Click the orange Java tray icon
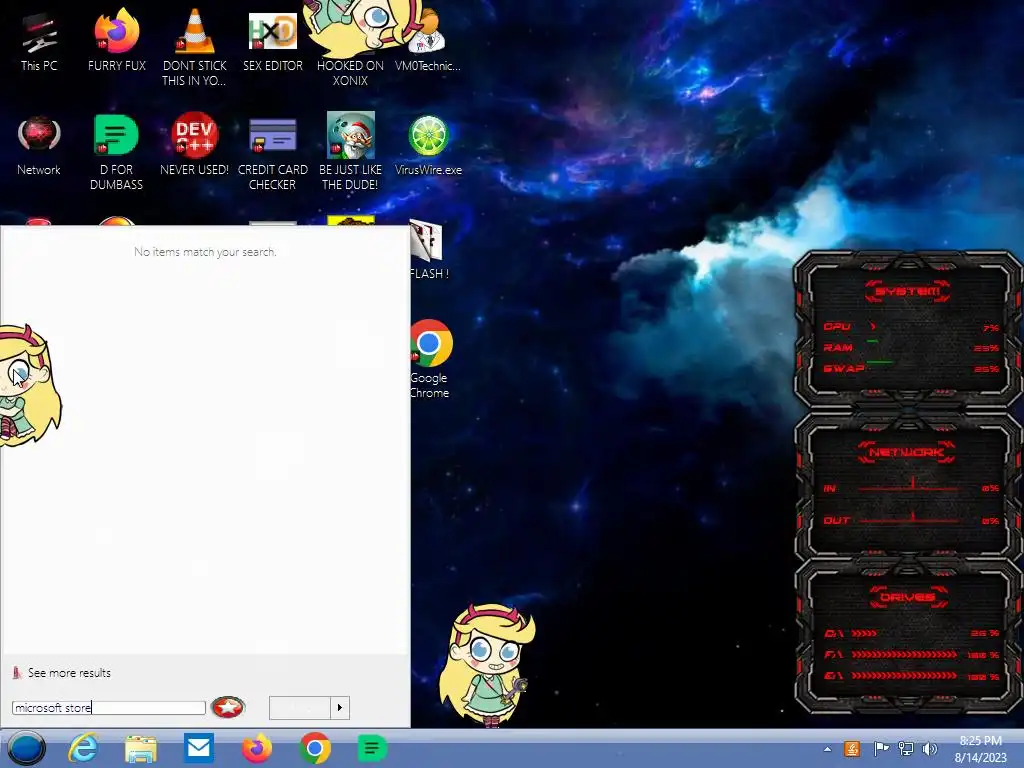The width and height of the screenshot is (1024, 768). 852,748
